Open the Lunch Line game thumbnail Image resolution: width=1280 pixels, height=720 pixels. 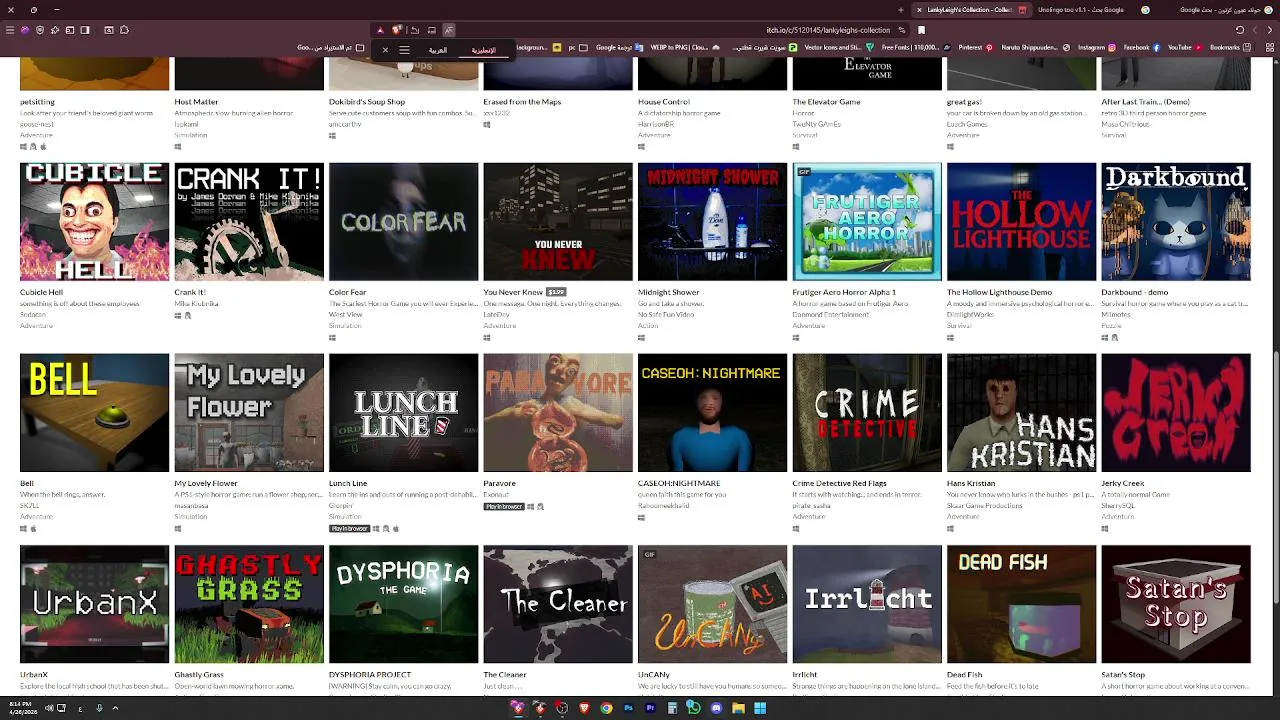click(x=403, y=412)
